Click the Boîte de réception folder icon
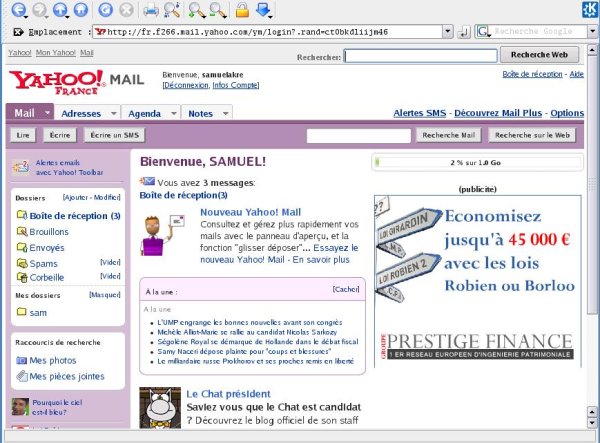Screen dimensions: 600x443 coord(22,215)
